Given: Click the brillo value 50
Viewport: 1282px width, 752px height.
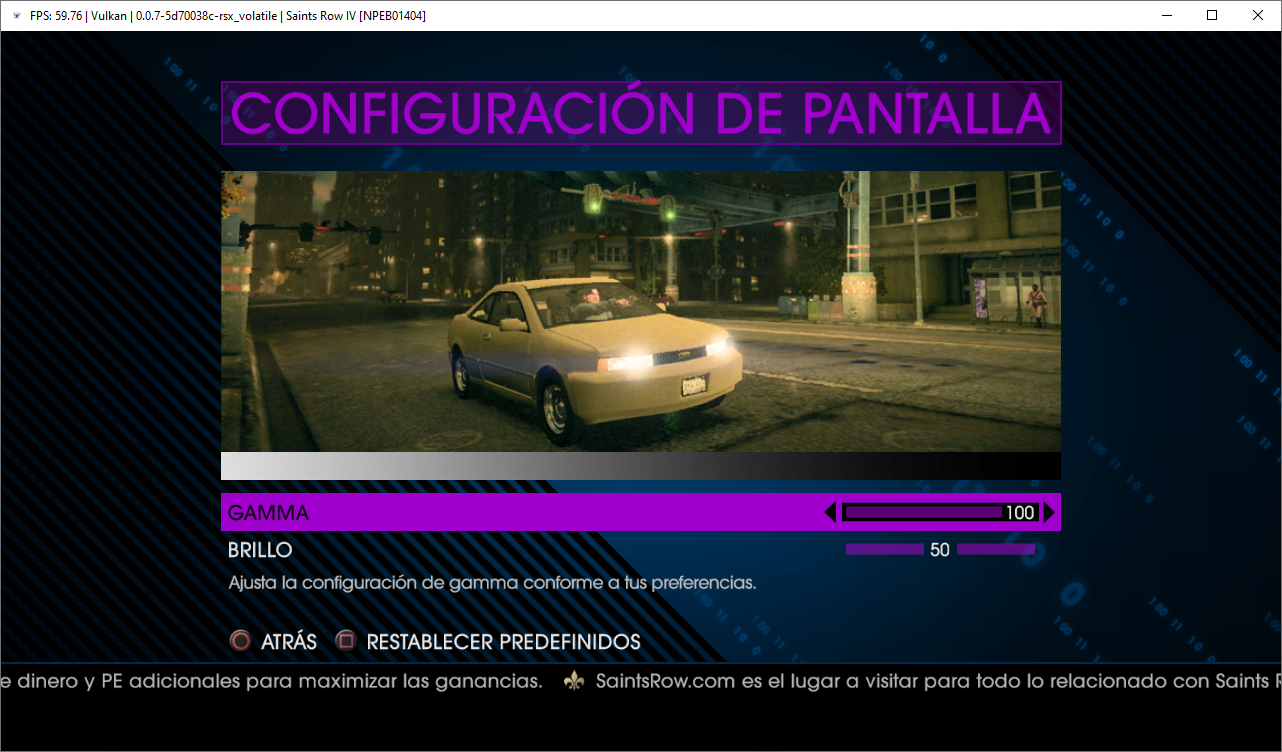Looking at the screenshot, I should tap(940, 550).
